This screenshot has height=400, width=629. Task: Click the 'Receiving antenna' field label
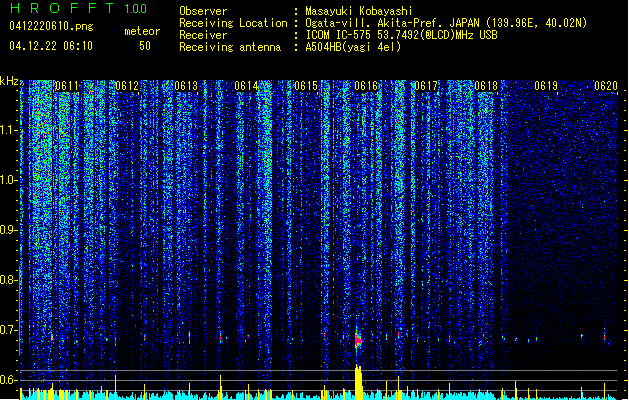pyautogui.click(x=230, y=47)
